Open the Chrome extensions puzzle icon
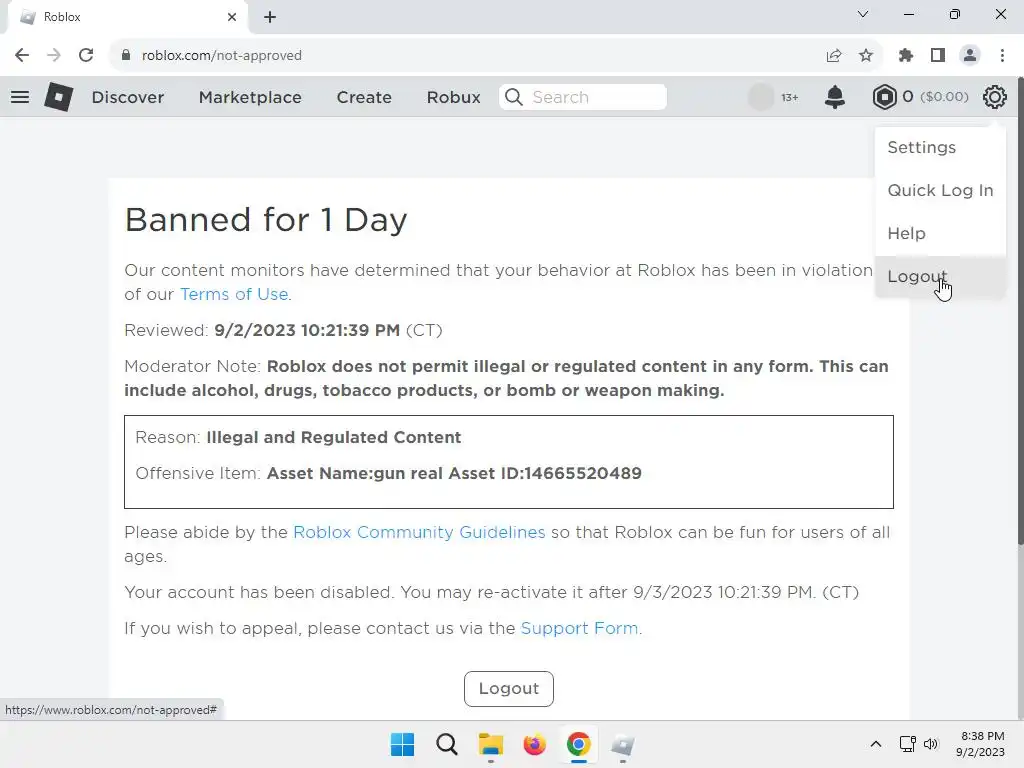The image size is (1024, 768). [x=906, y=56]
